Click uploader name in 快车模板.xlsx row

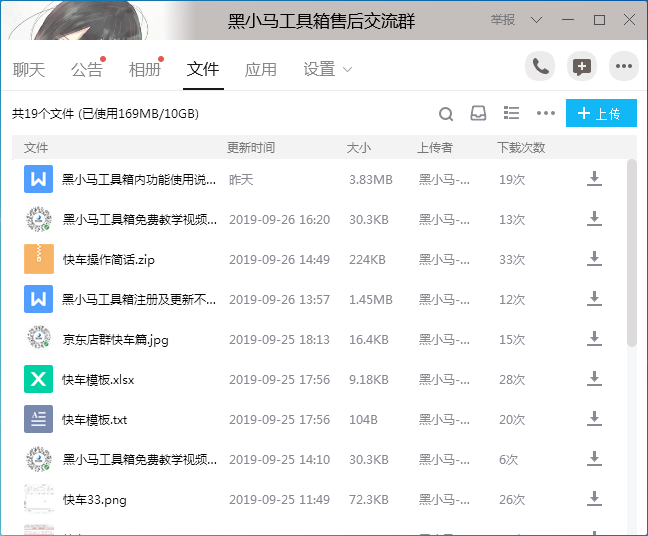444,379
